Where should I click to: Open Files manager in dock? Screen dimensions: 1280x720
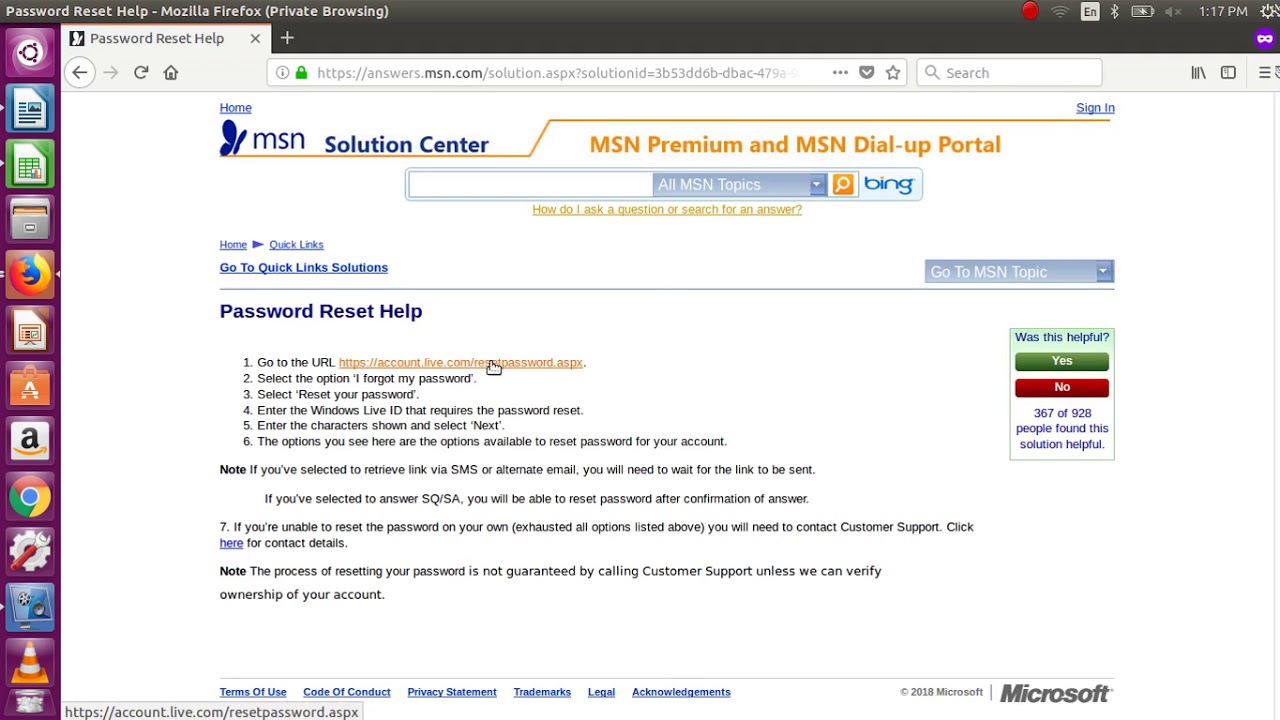(x=30, y=219)
